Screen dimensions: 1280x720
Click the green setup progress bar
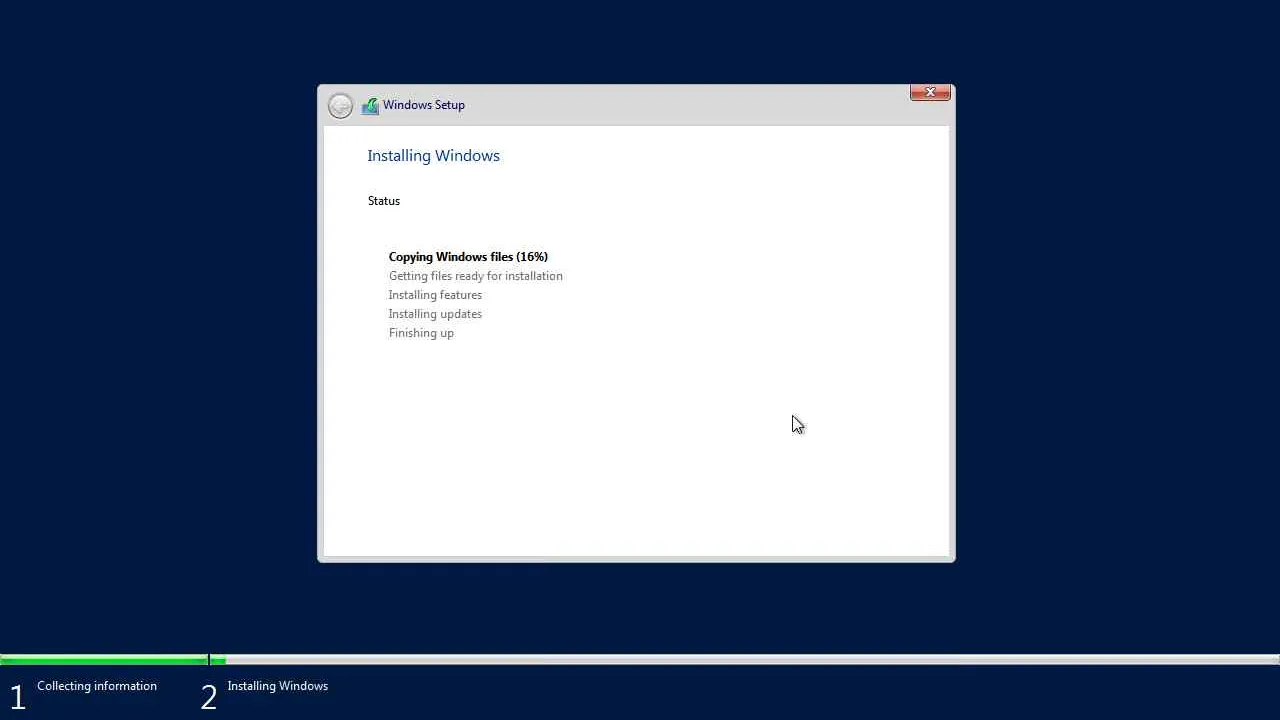pos(113,660)
